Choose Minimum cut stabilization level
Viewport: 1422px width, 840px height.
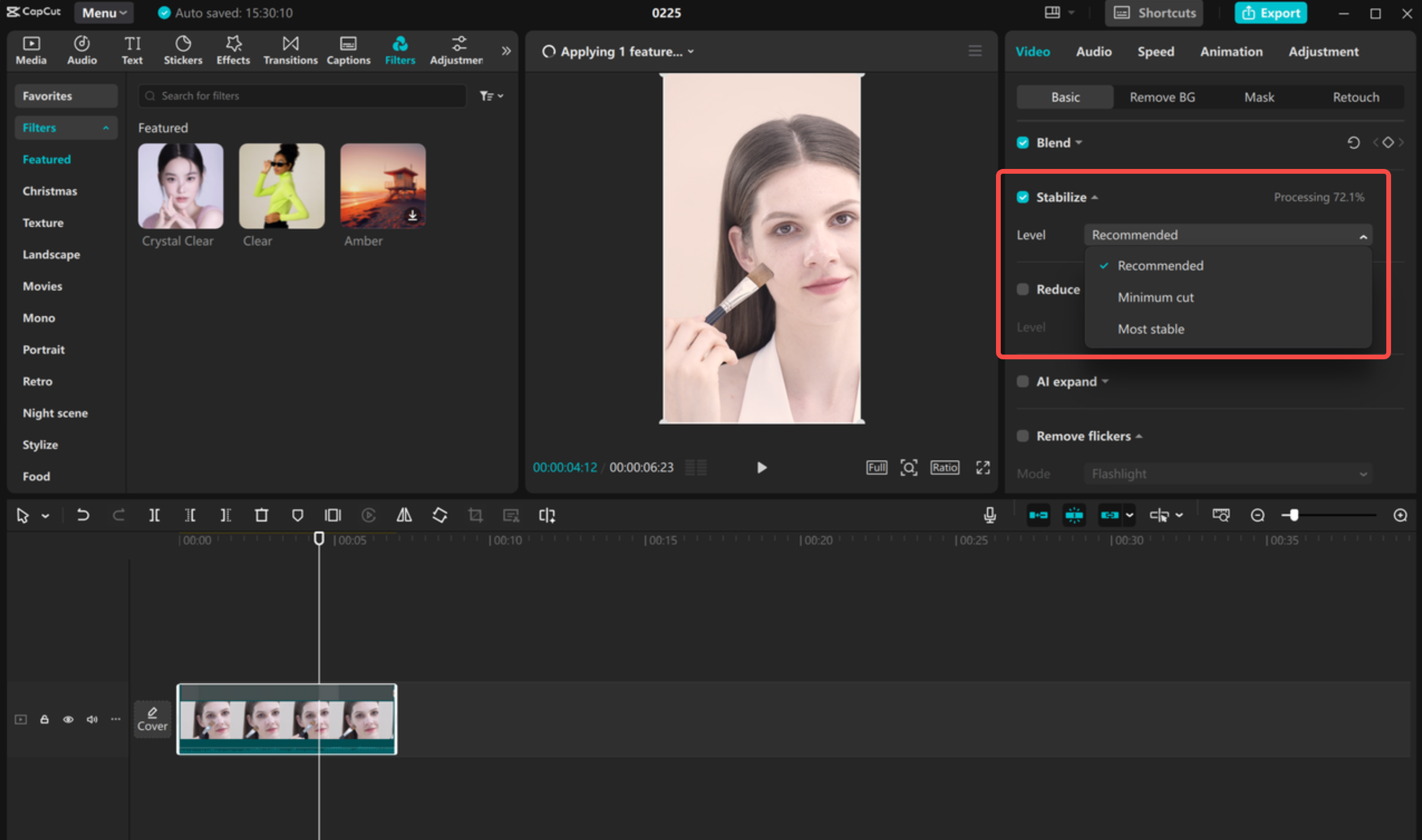pyautogui.click(x=1155, y=297)
